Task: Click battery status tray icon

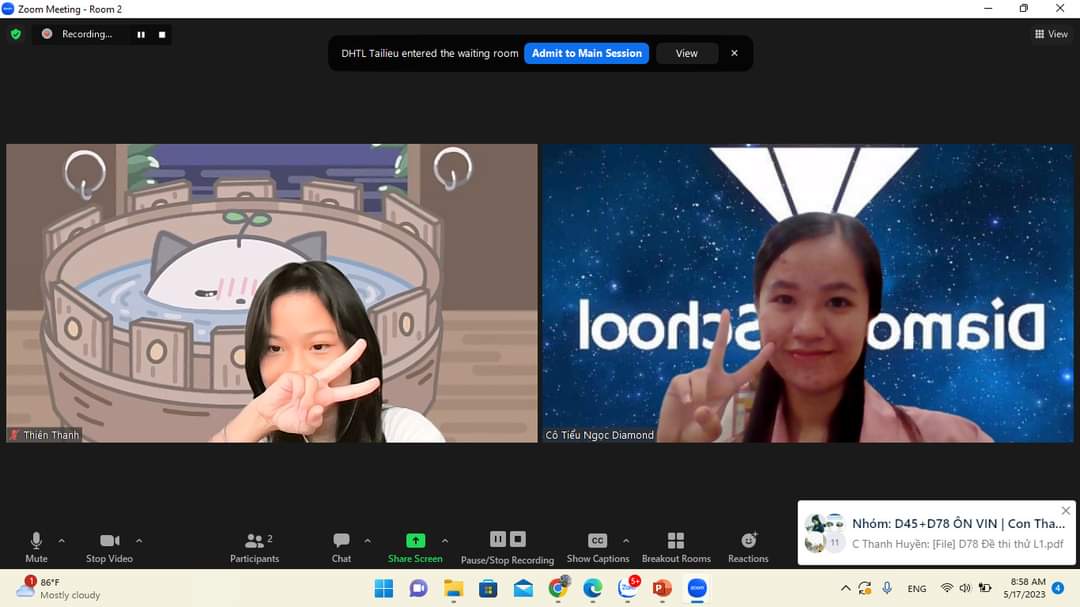Action: point(985,588)
